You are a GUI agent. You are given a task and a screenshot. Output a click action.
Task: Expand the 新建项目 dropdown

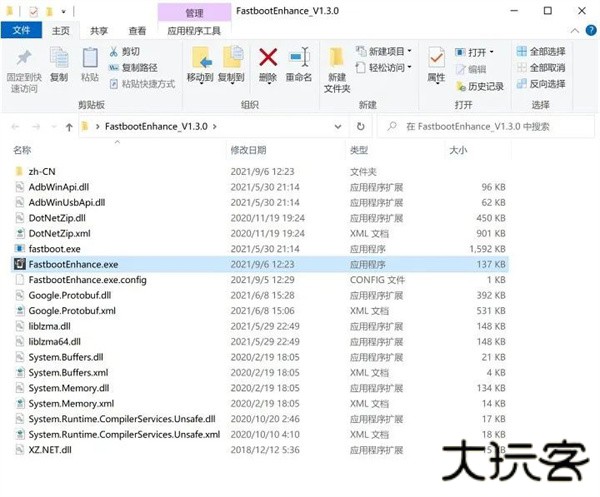tap(387, 52)
